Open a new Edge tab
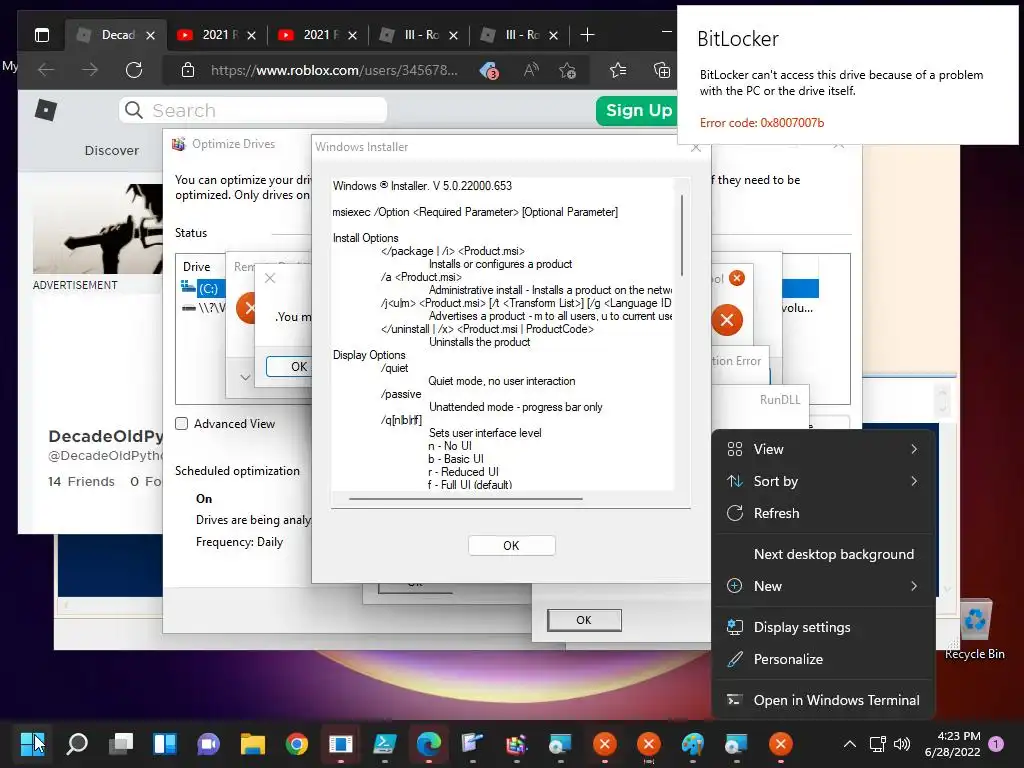1024x768 pixels. (587, 35)
